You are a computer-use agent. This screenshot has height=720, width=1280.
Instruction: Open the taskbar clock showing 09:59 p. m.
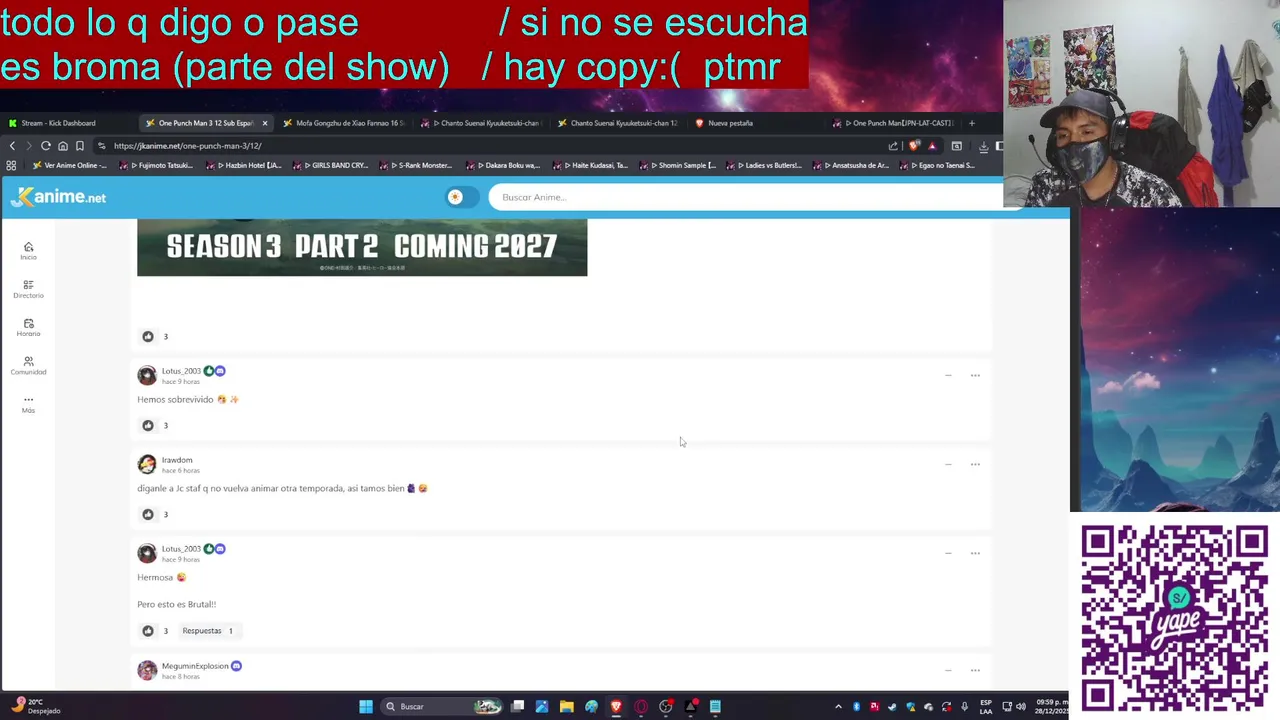point(1050,707)
